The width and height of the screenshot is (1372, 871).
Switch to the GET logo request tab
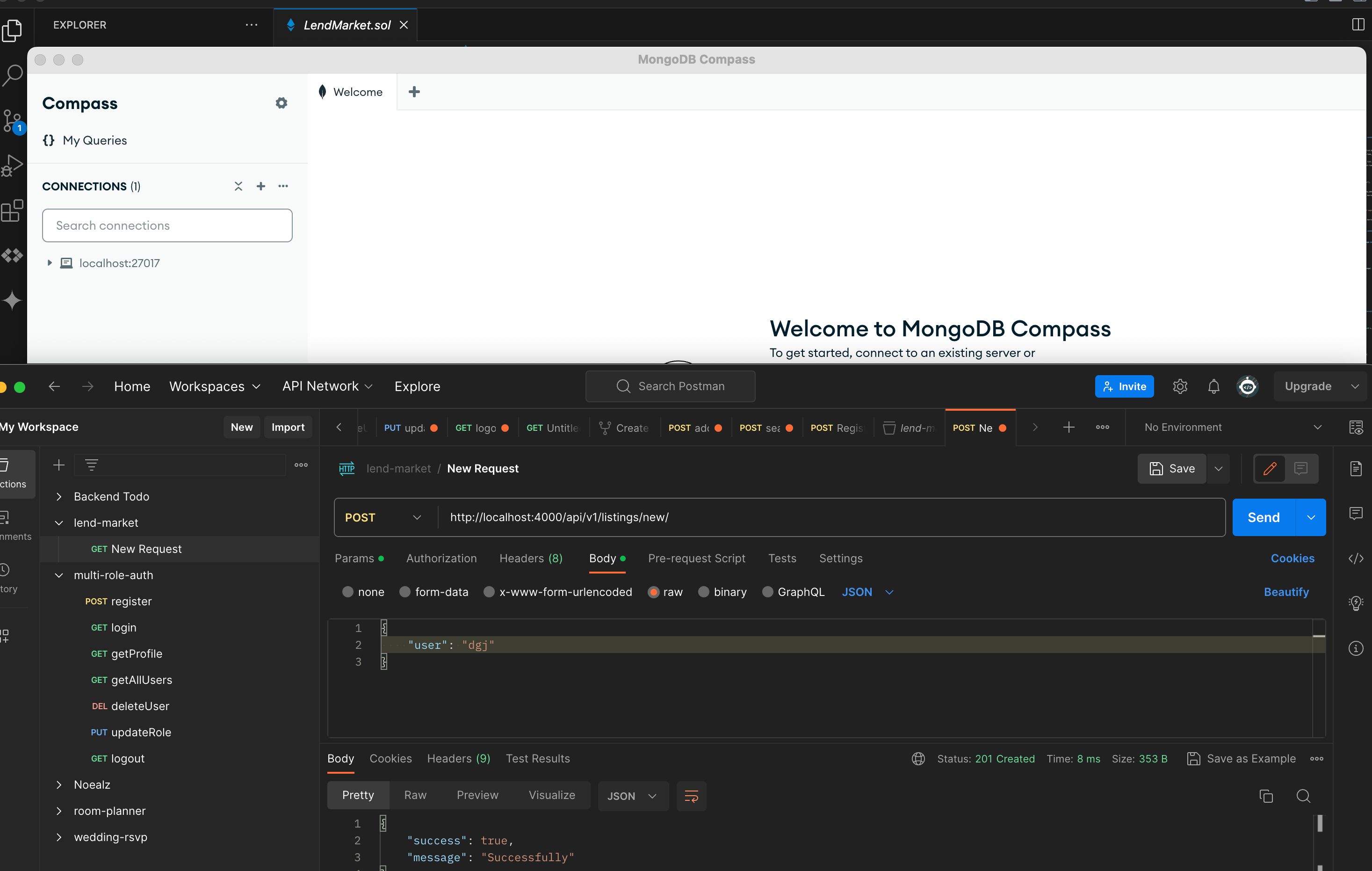click(x=482, y=428)
